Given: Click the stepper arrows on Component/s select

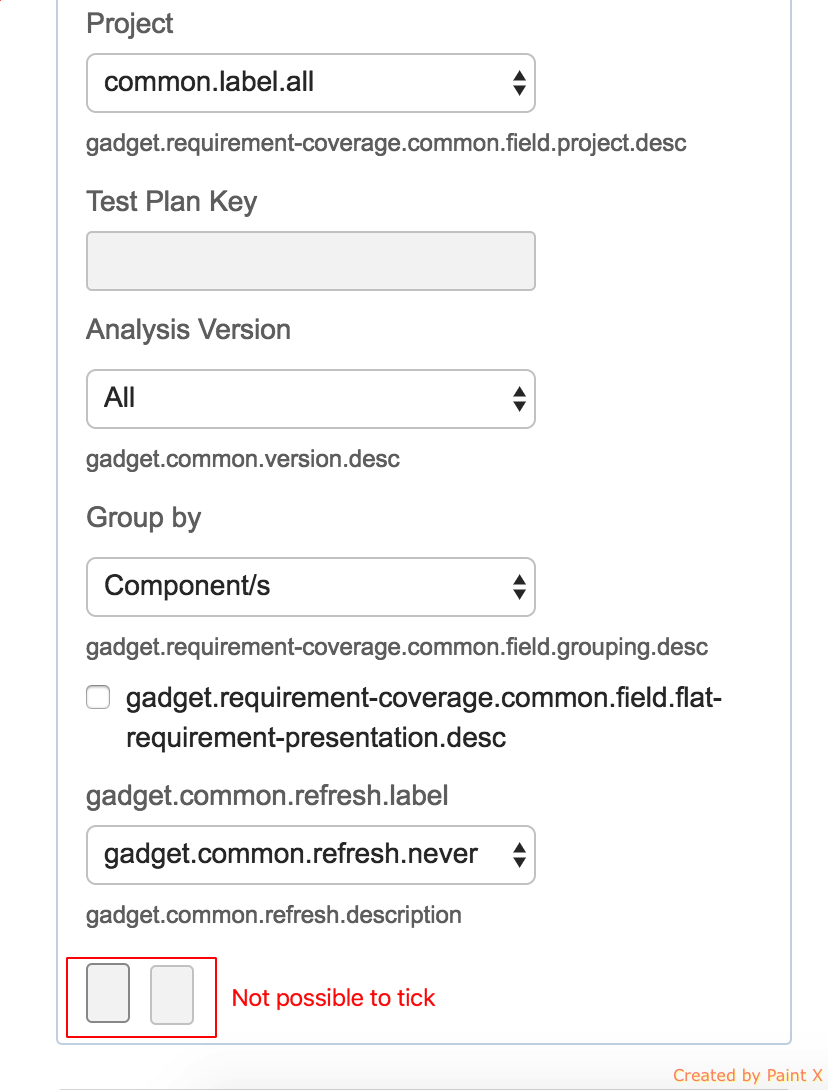Looking at the screenshot, I should [x=519, y=586].
